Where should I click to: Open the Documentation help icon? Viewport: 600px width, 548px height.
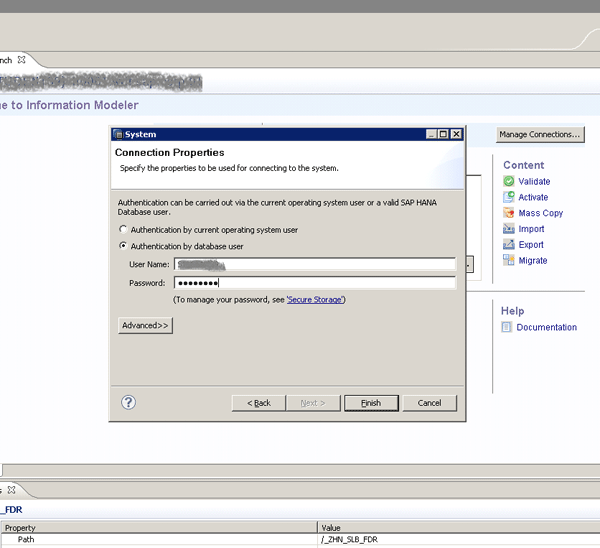[507, 327]
